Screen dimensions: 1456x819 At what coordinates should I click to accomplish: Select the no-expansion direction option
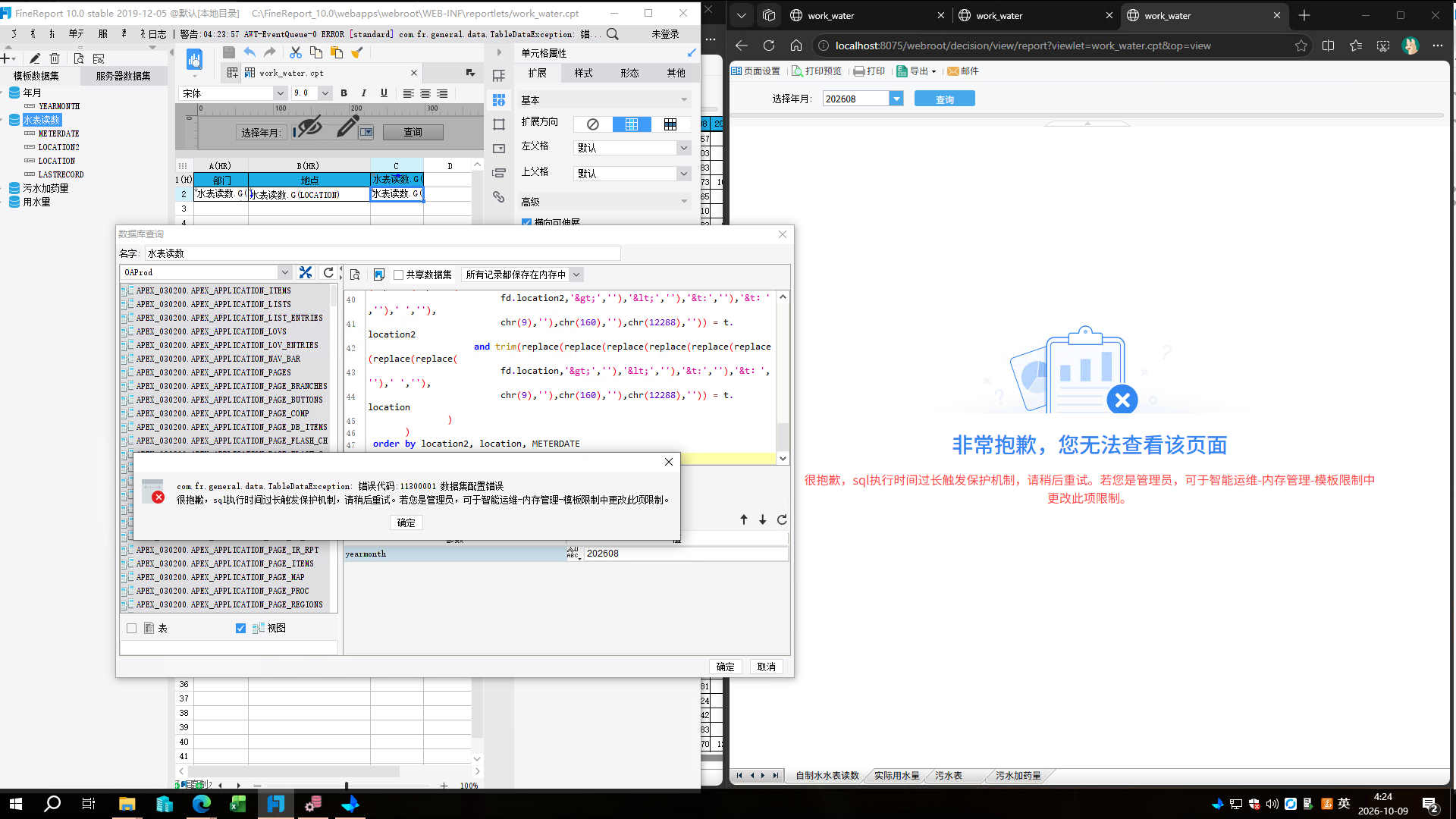tap(593, 124)
